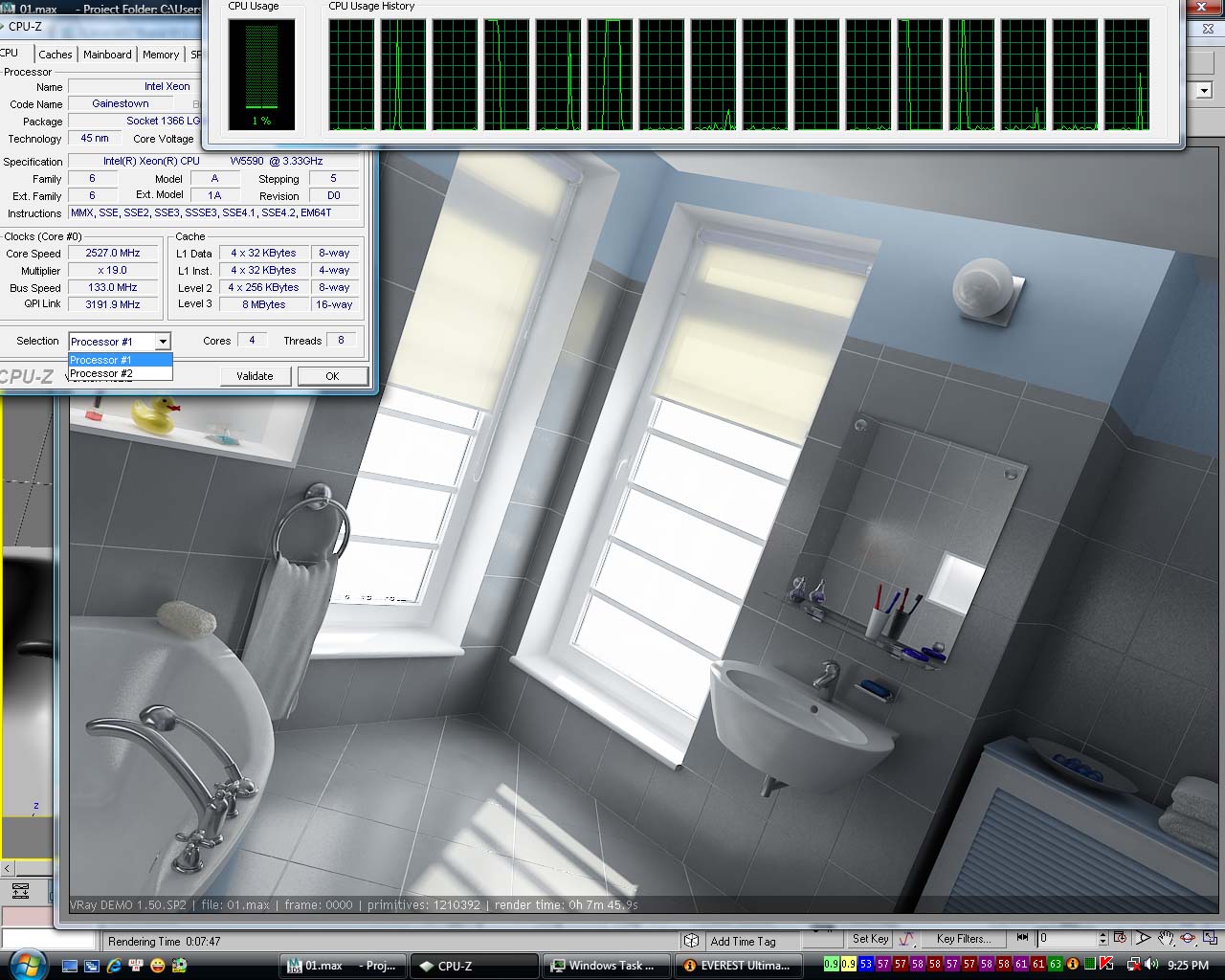Viewport: 1225px width, 980px height.
Task: Click the Revision value D0
Action: pyautogui.click(x=334, y=195)
